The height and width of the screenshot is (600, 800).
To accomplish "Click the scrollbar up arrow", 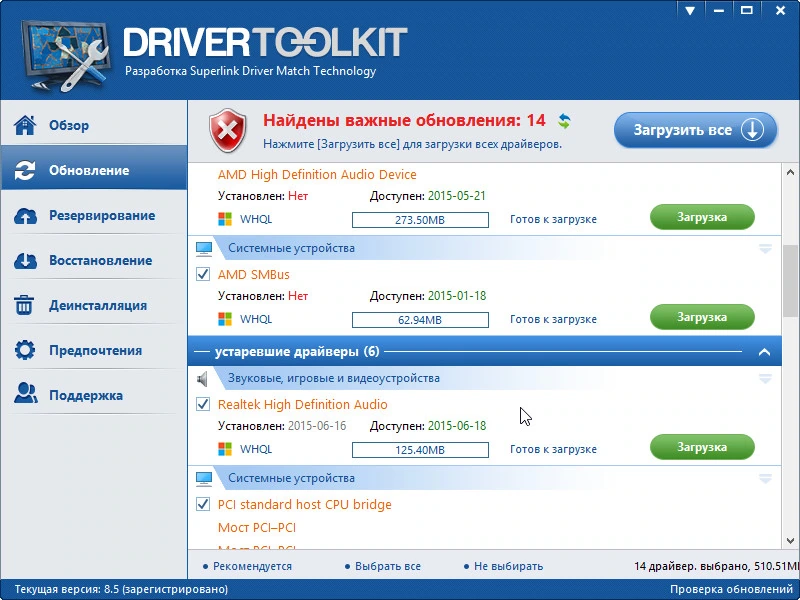I will coord(790,172).
